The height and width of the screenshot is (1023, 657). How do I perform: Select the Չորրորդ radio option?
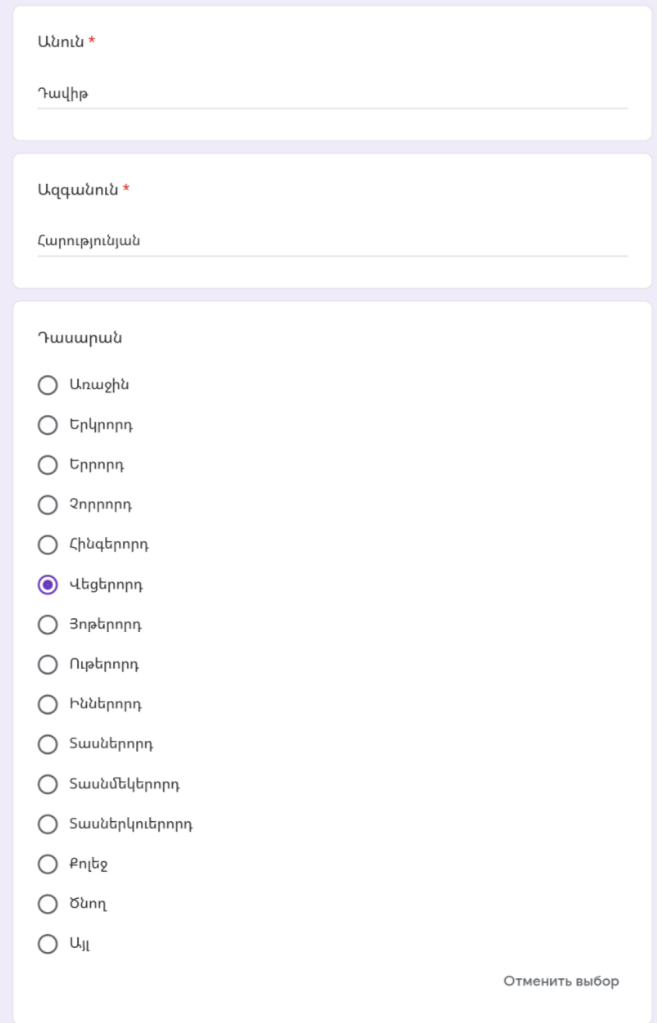(47, 505)
